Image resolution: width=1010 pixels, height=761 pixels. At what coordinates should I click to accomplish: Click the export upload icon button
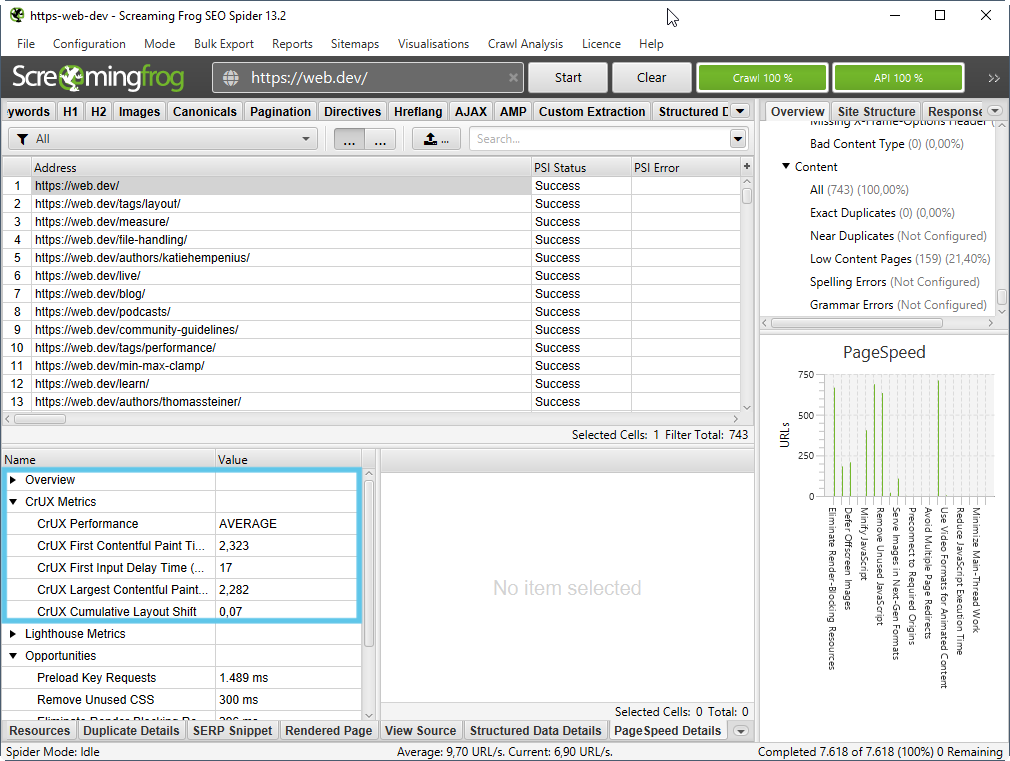coord(436,139)
